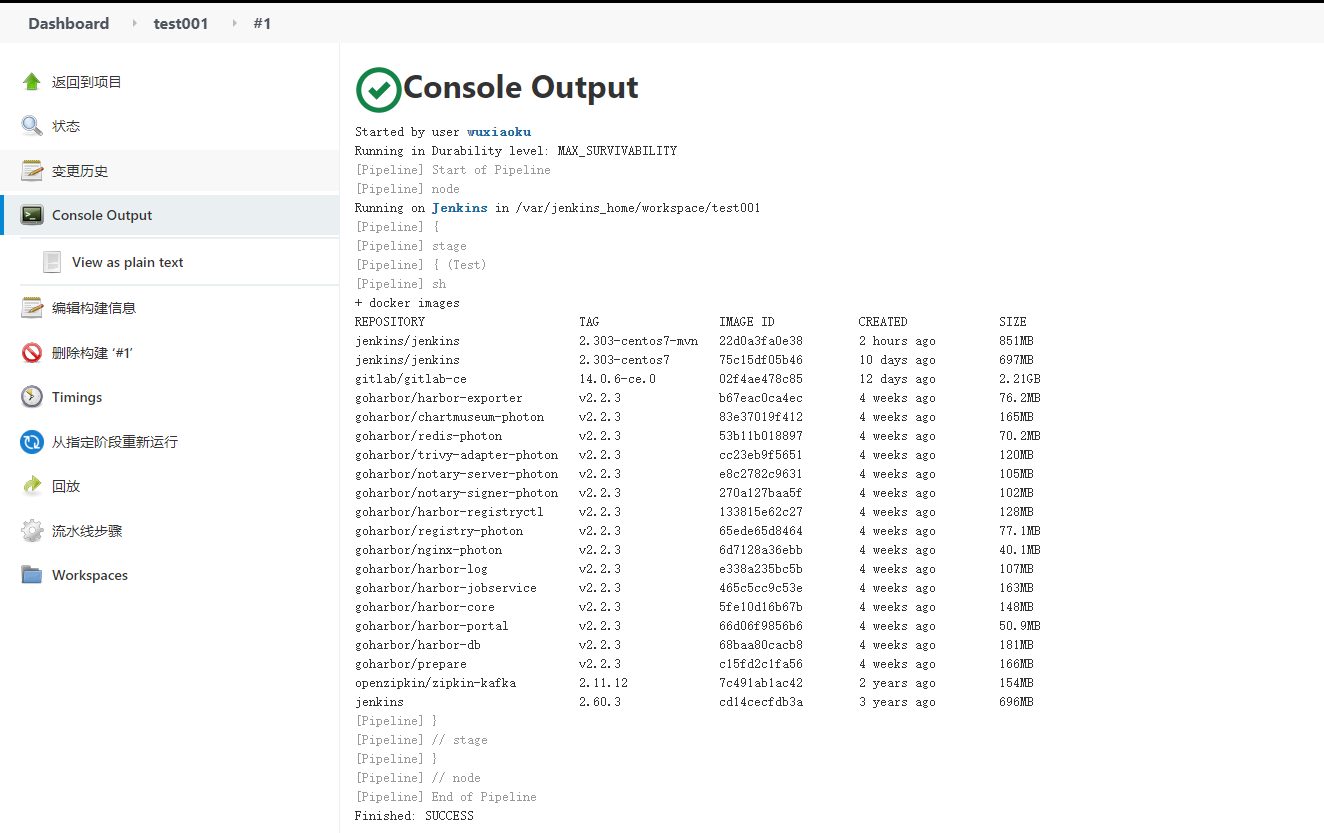Open the wuxiaoku user link
The height and width of the screenshot is (833, 1324).
[x=499, y=132]
